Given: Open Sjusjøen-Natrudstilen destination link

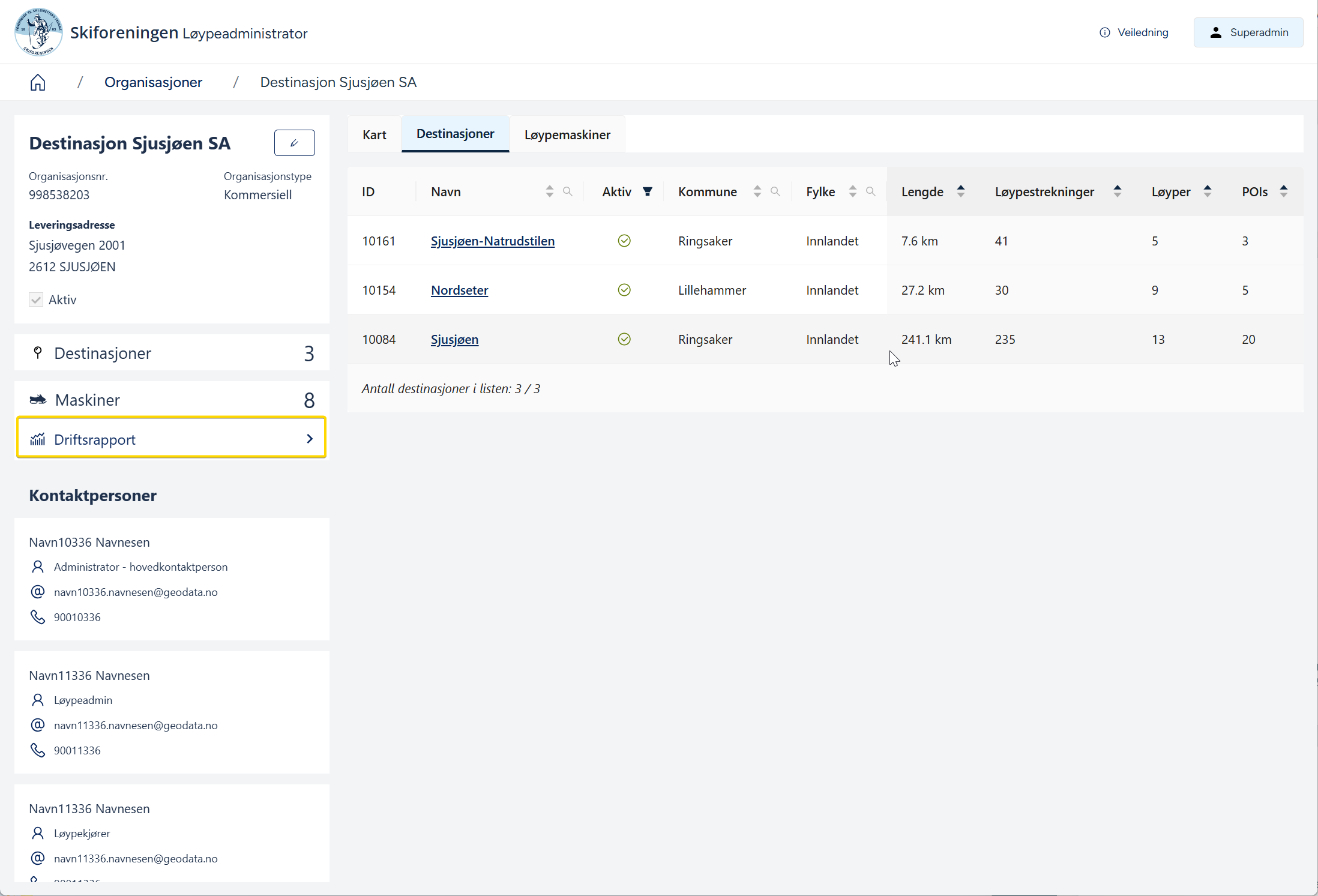Looking at the screenshot, I should click(492, 241).
